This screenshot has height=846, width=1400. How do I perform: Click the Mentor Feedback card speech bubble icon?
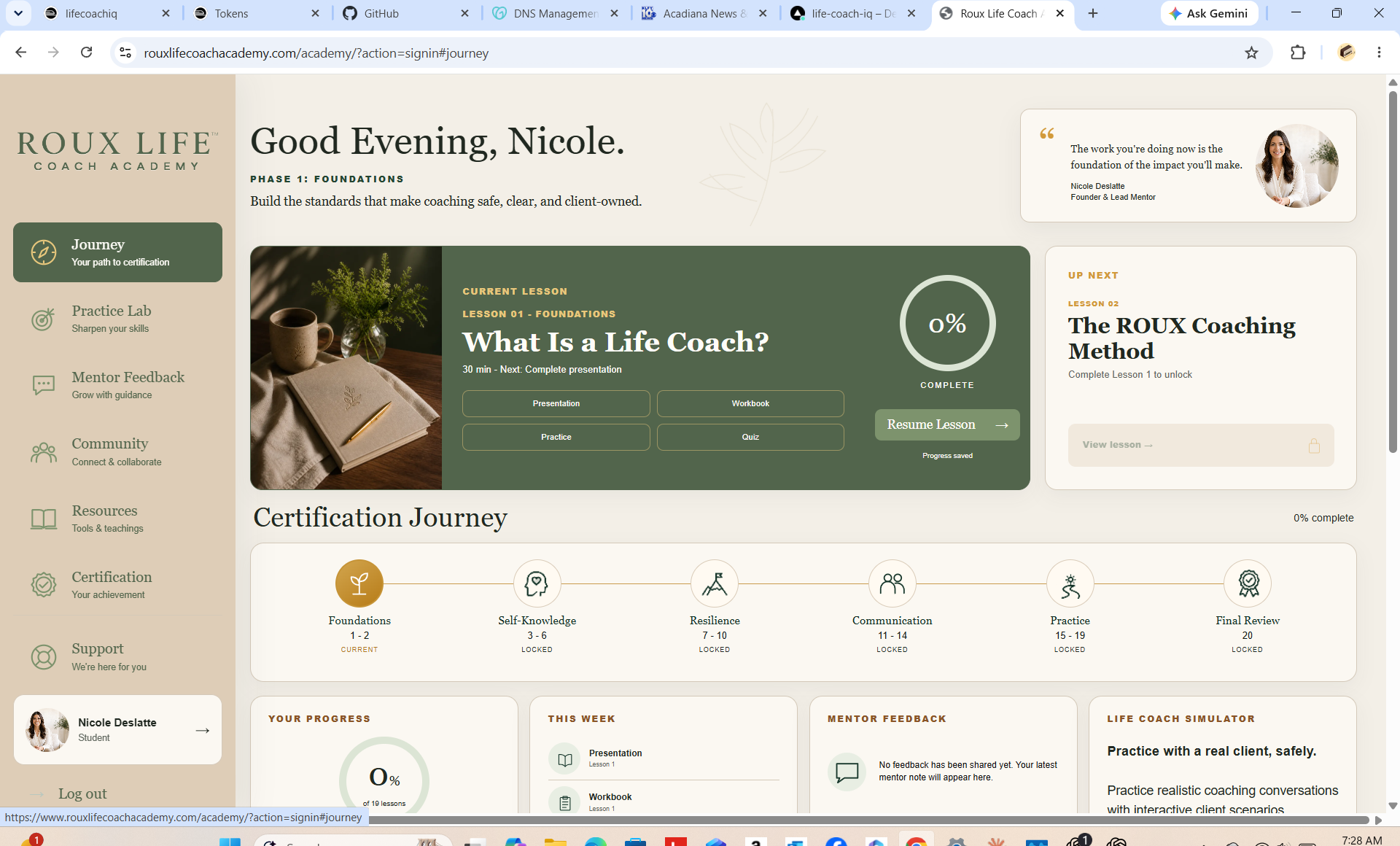point(847,772)
